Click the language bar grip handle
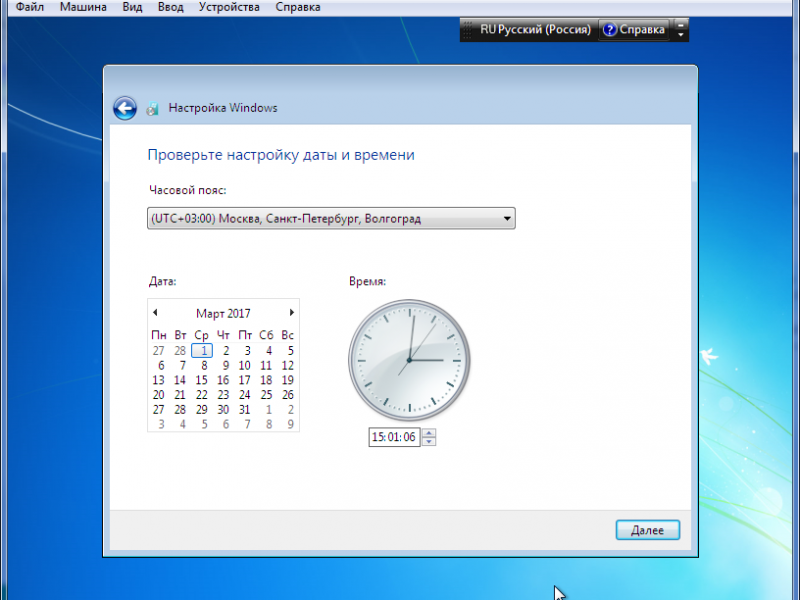Viewport: 800px width, 600px height. pyautogui.click(x=467, y=30)
